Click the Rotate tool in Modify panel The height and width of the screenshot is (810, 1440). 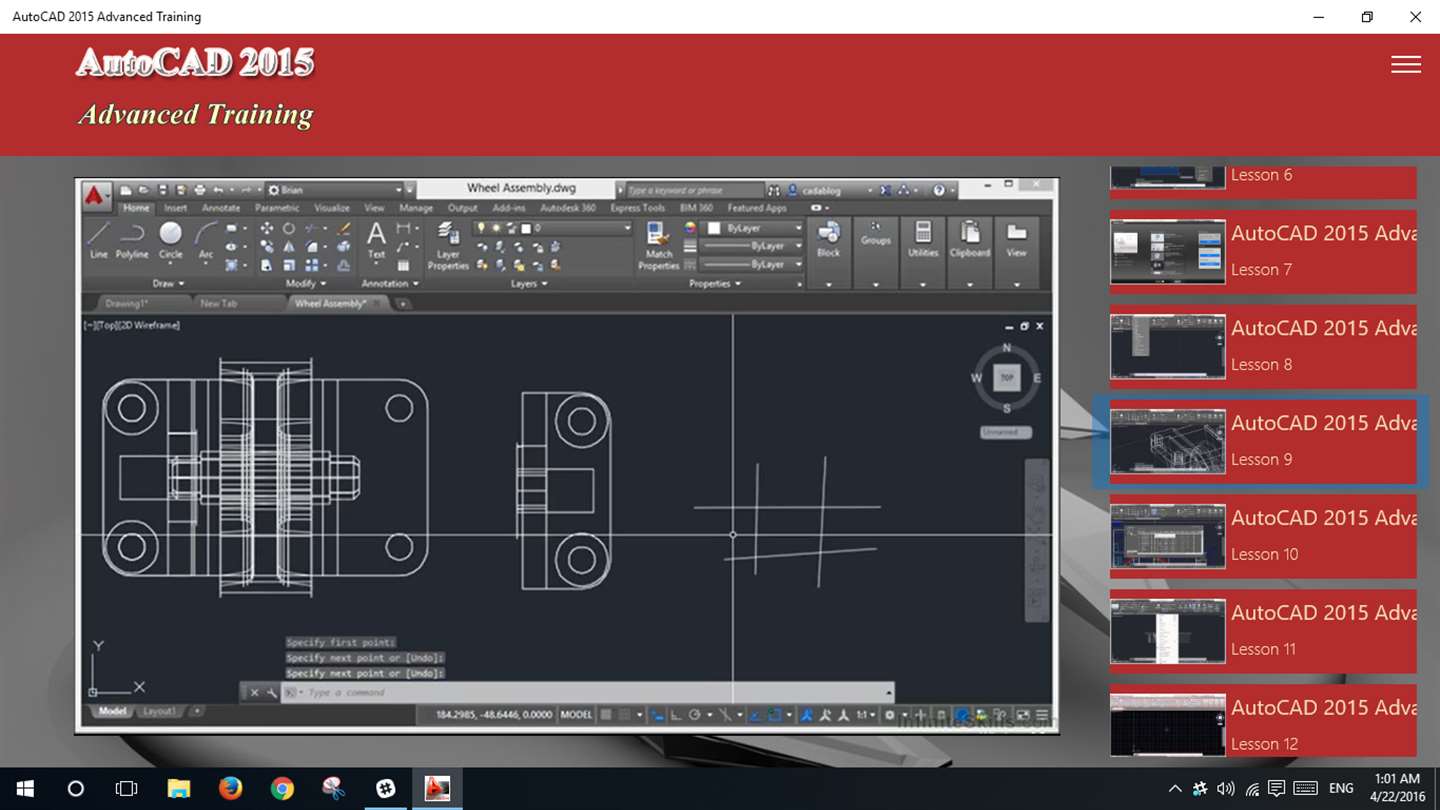288,229
